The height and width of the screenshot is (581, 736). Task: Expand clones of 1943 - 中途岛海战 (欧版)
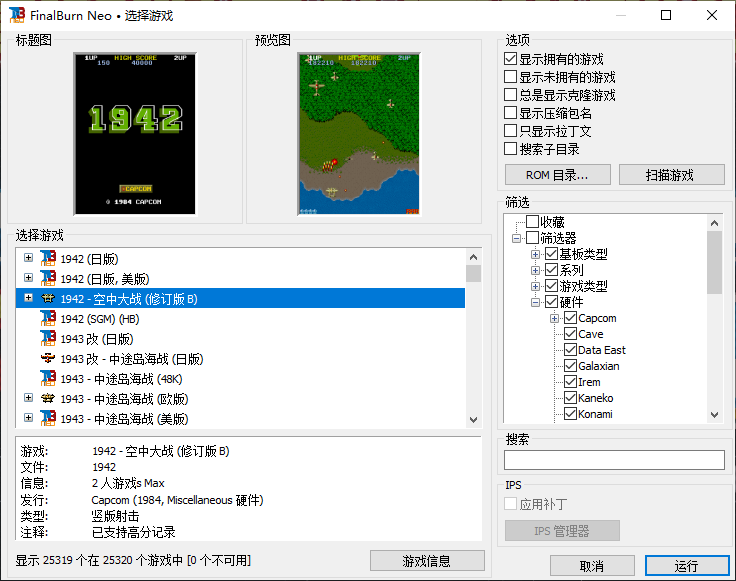click(29, 398)
